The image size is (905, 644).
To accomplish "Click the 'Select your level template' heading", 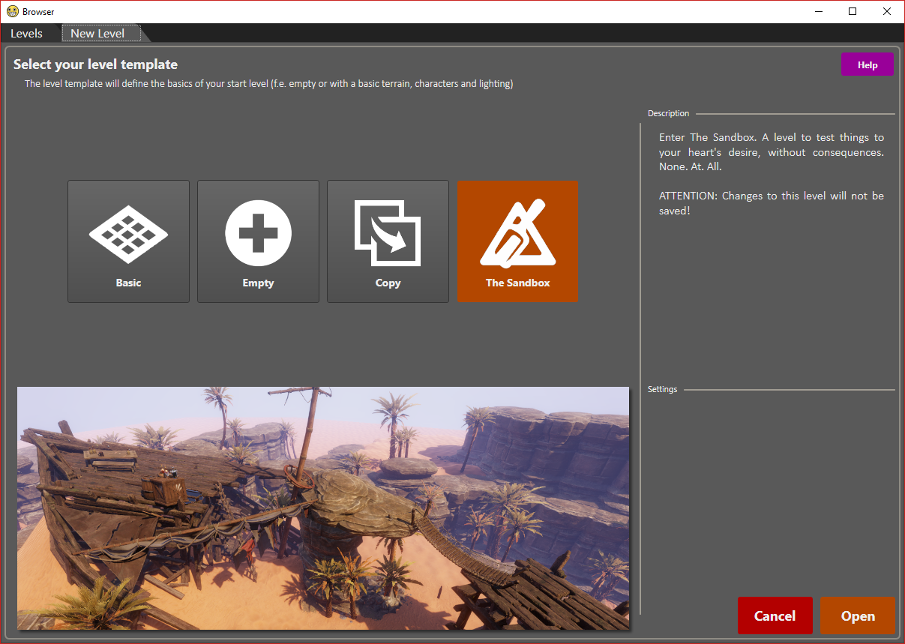I will [95, 65].
